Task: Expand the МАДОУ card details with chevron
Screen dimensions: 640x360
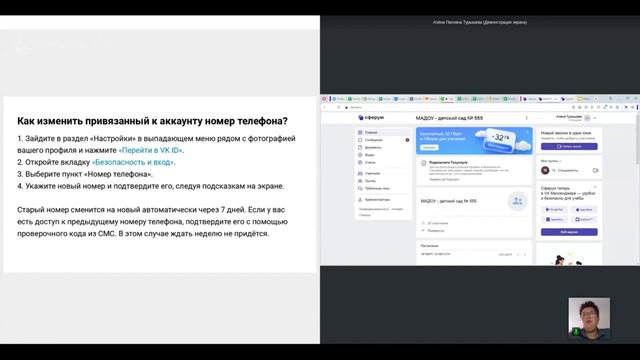Action: 423,231
